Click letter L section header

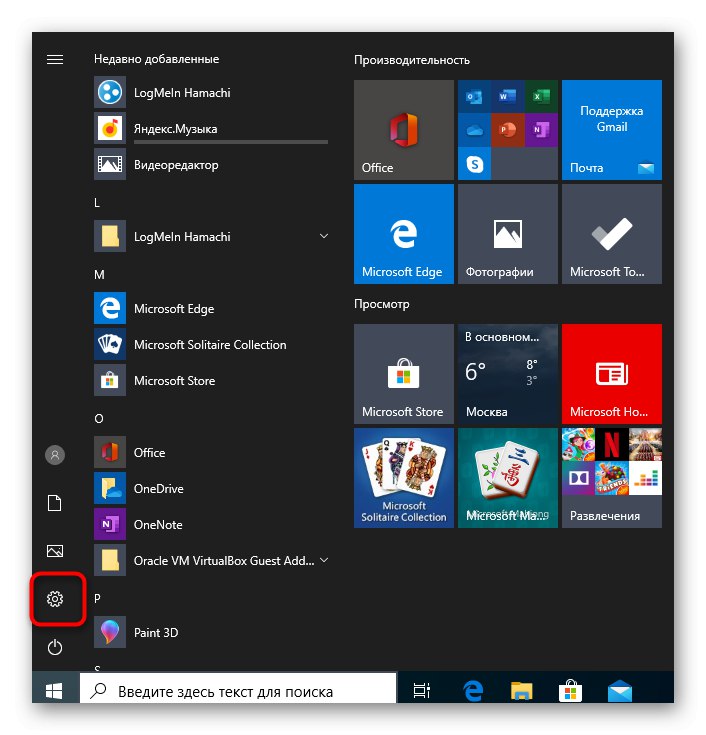click(x=97, y=203)
